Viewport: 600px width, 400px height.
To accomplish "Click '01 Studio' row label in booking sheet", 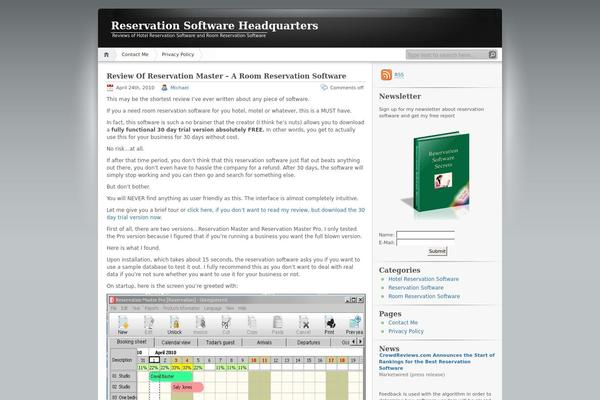I will [123, 376].
